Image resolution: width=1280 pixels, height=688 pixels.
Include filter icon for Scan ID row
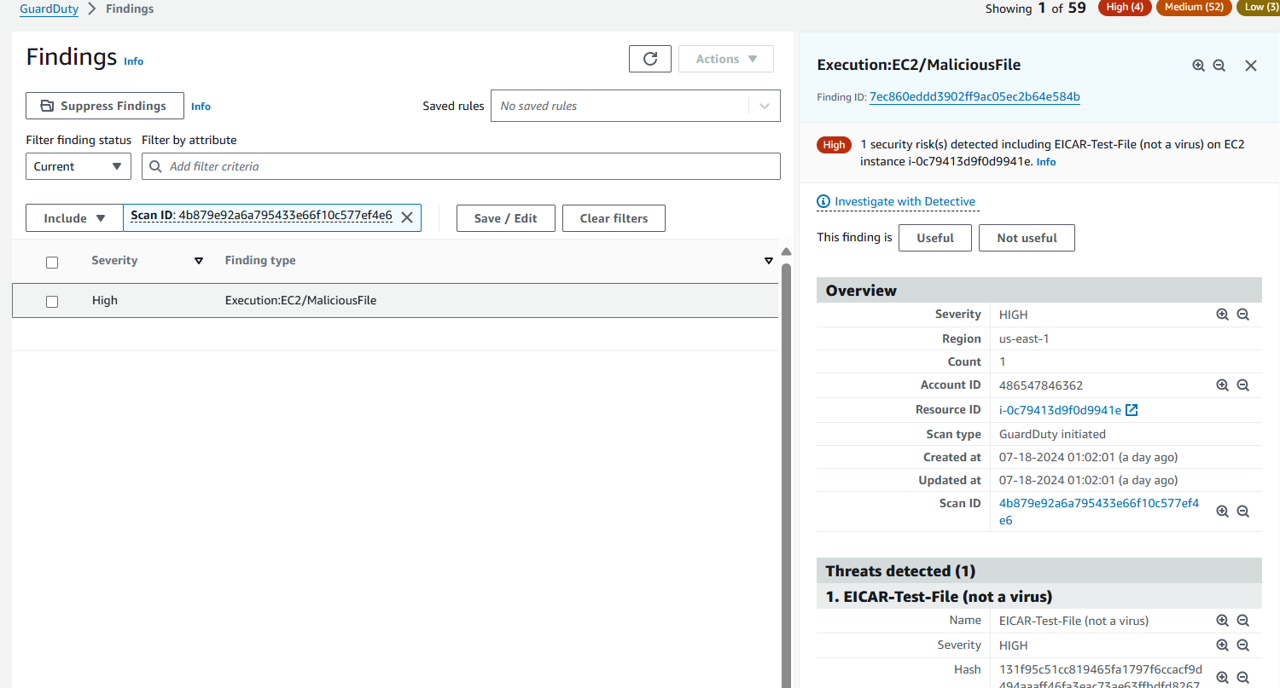(x=1222, y=511)
